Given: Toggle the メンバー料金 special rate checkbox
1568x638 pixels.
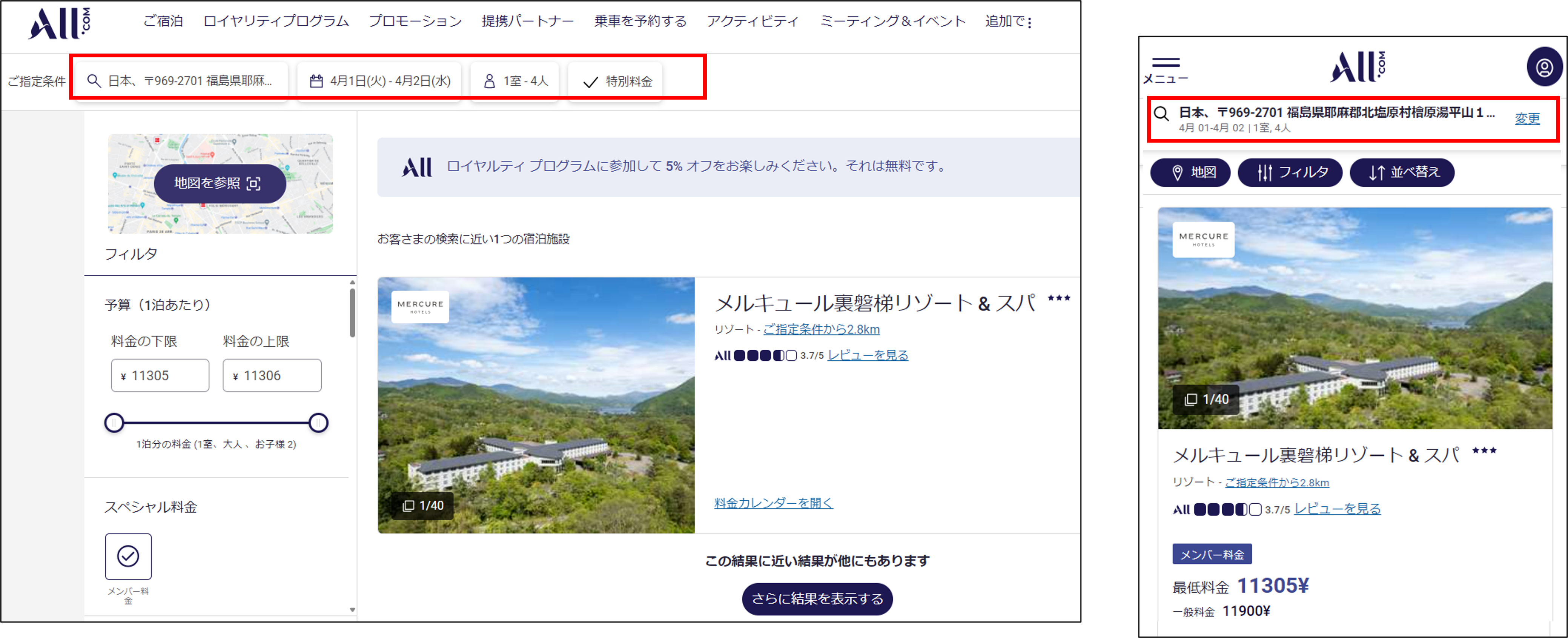Looking at the screenshot, I should coord(128,556).
